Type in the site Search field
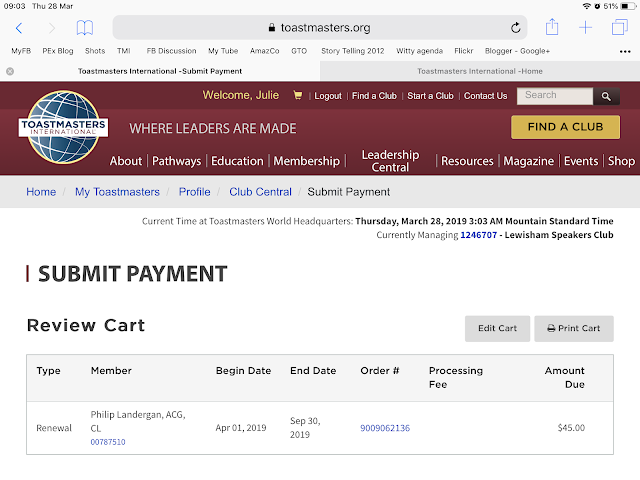640x480 pixels. click(556, 96)
